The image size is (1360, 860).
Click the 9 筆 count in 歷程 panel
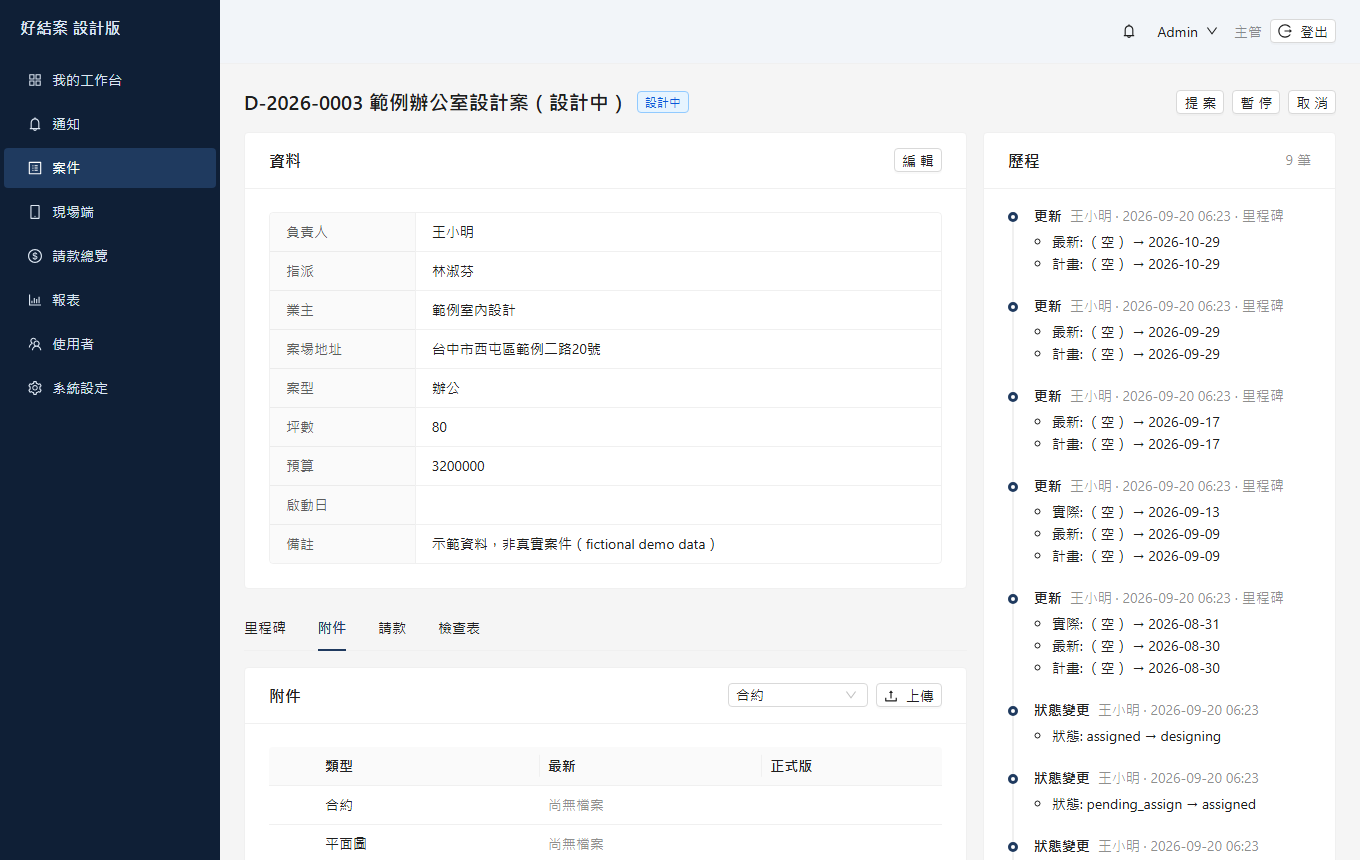(x=1298, y=160)
